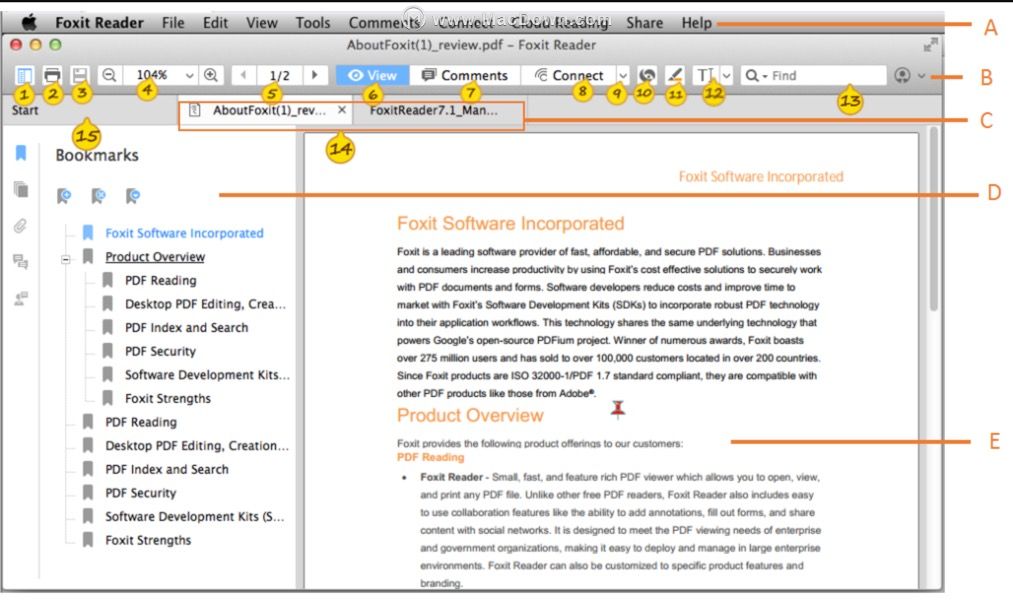Click the red pushpin annotation in document
The height and width of the screenshot is (600, 1013).
618,409
